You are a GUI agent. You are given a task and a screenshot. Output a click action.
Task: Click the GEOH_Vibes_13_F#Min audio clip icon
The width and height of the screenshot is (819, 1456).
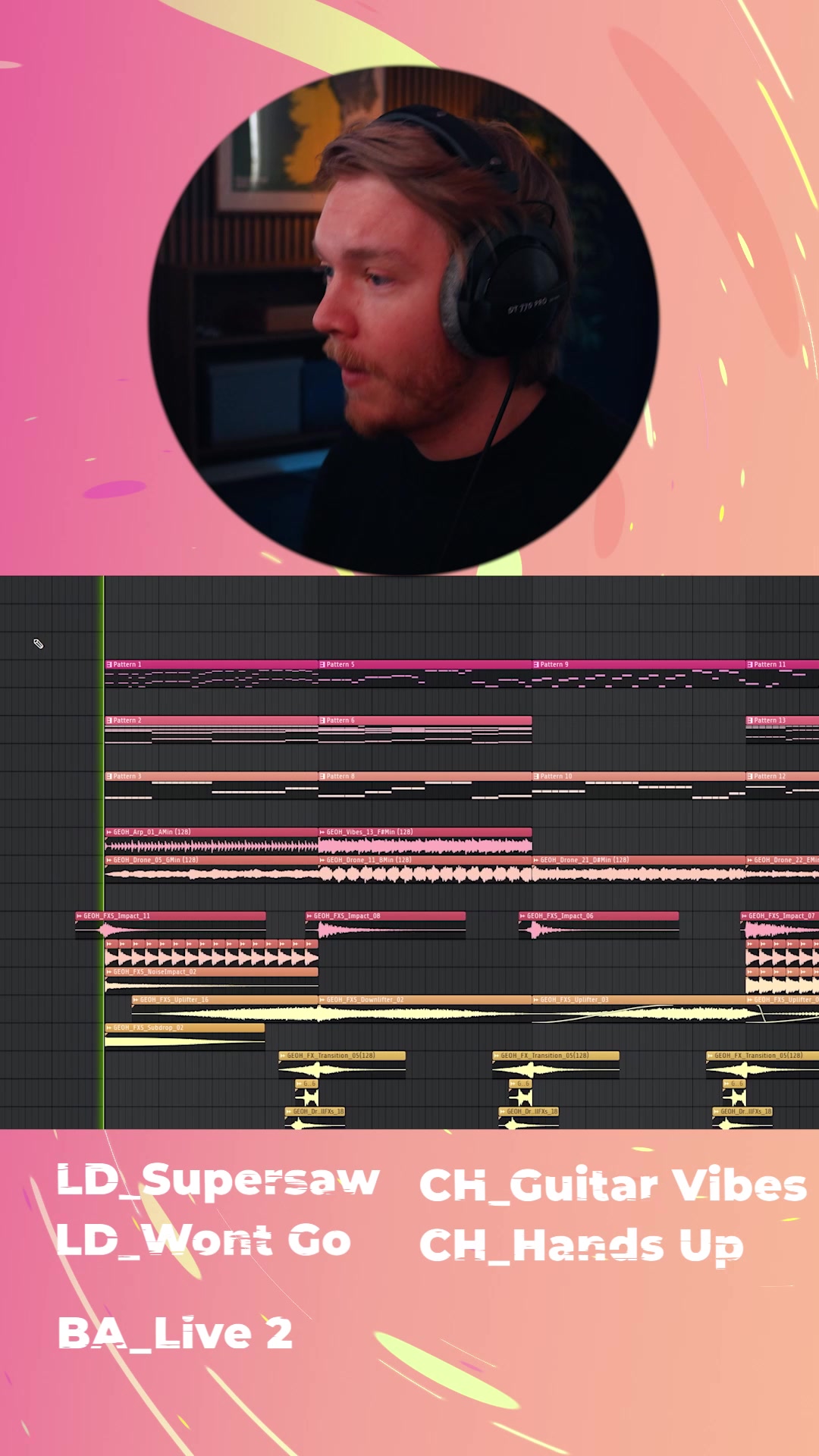[322, 832]
